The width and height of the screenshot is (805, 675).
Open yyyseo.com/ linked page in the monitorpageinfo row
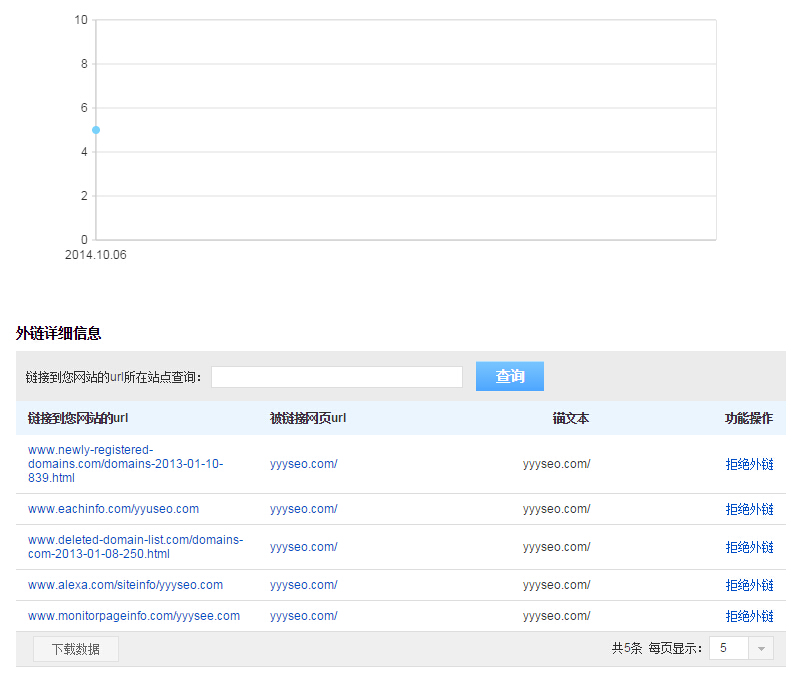pos(303,616)
